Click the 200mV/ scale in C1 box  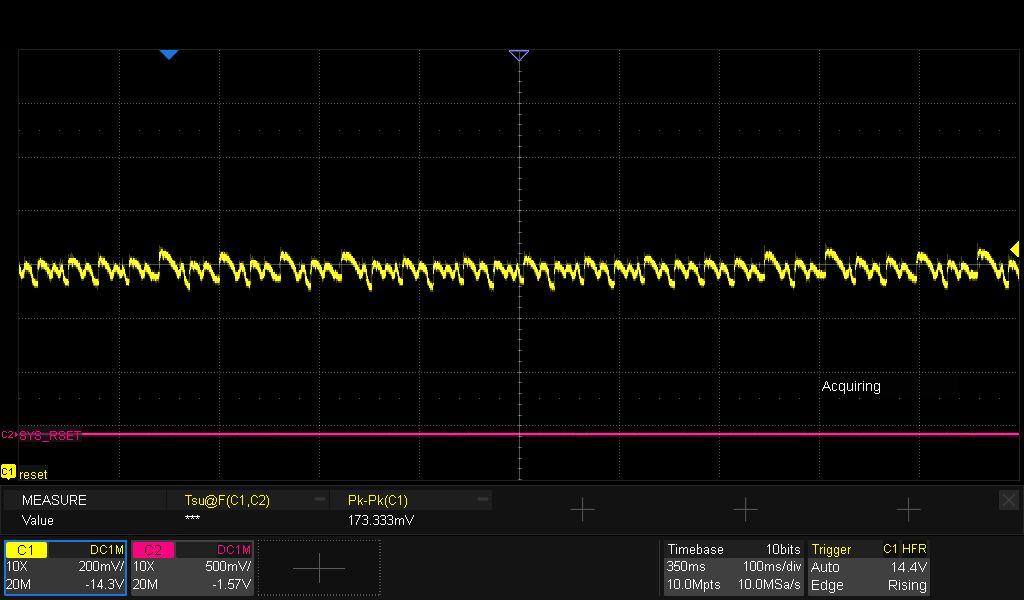tap(100, 566)
